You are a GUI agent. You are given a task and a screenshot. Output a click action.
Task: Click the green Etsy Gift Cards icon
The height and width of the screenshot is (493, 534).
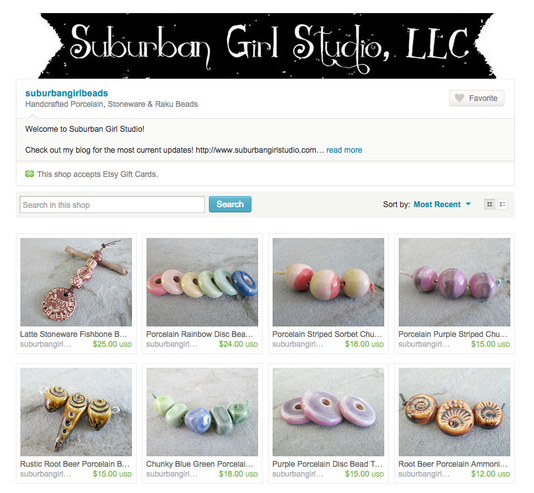coord(29,174)
